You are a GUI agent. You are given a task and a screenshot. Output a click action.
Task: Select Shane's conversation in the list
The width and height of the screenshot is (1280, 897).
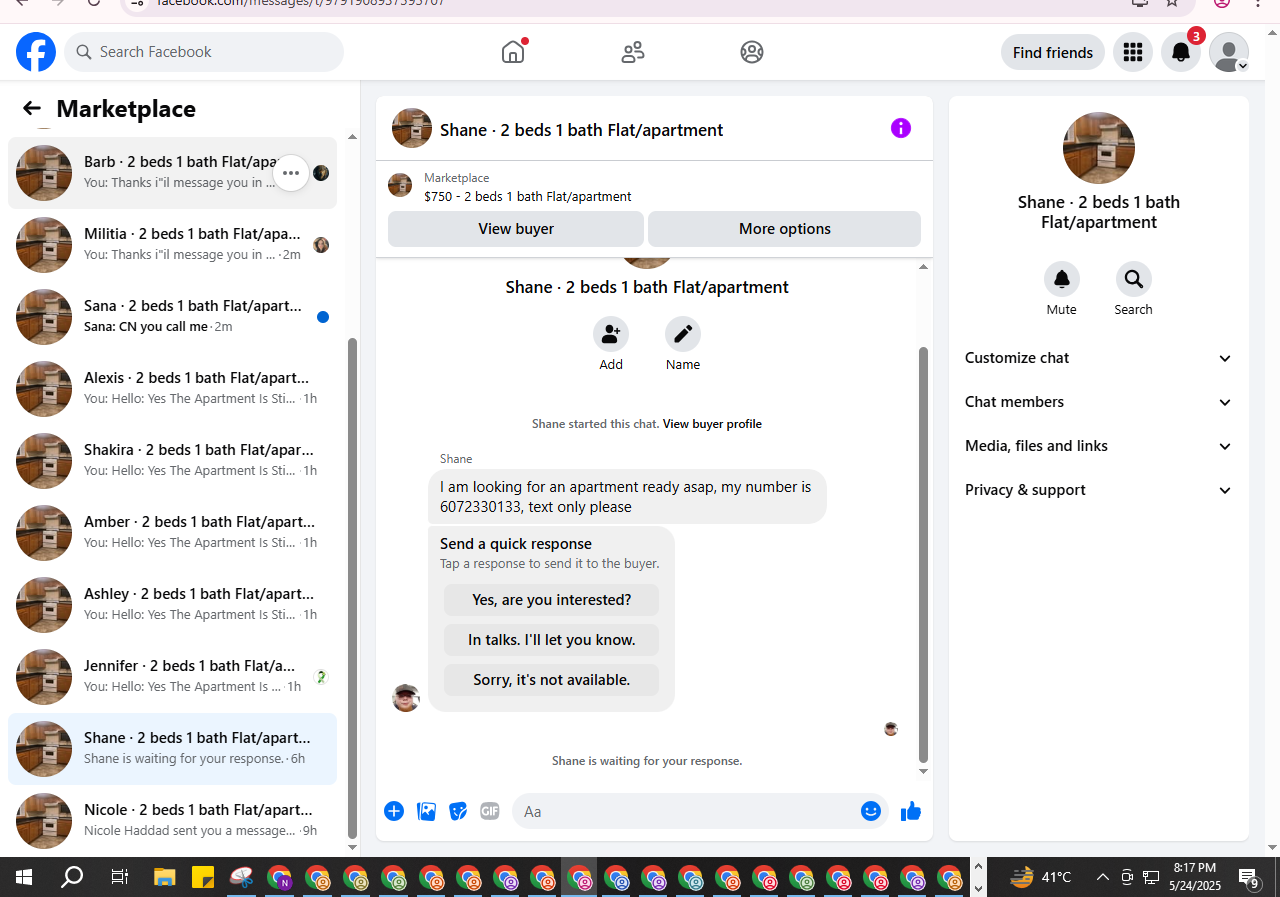point(172,749)
